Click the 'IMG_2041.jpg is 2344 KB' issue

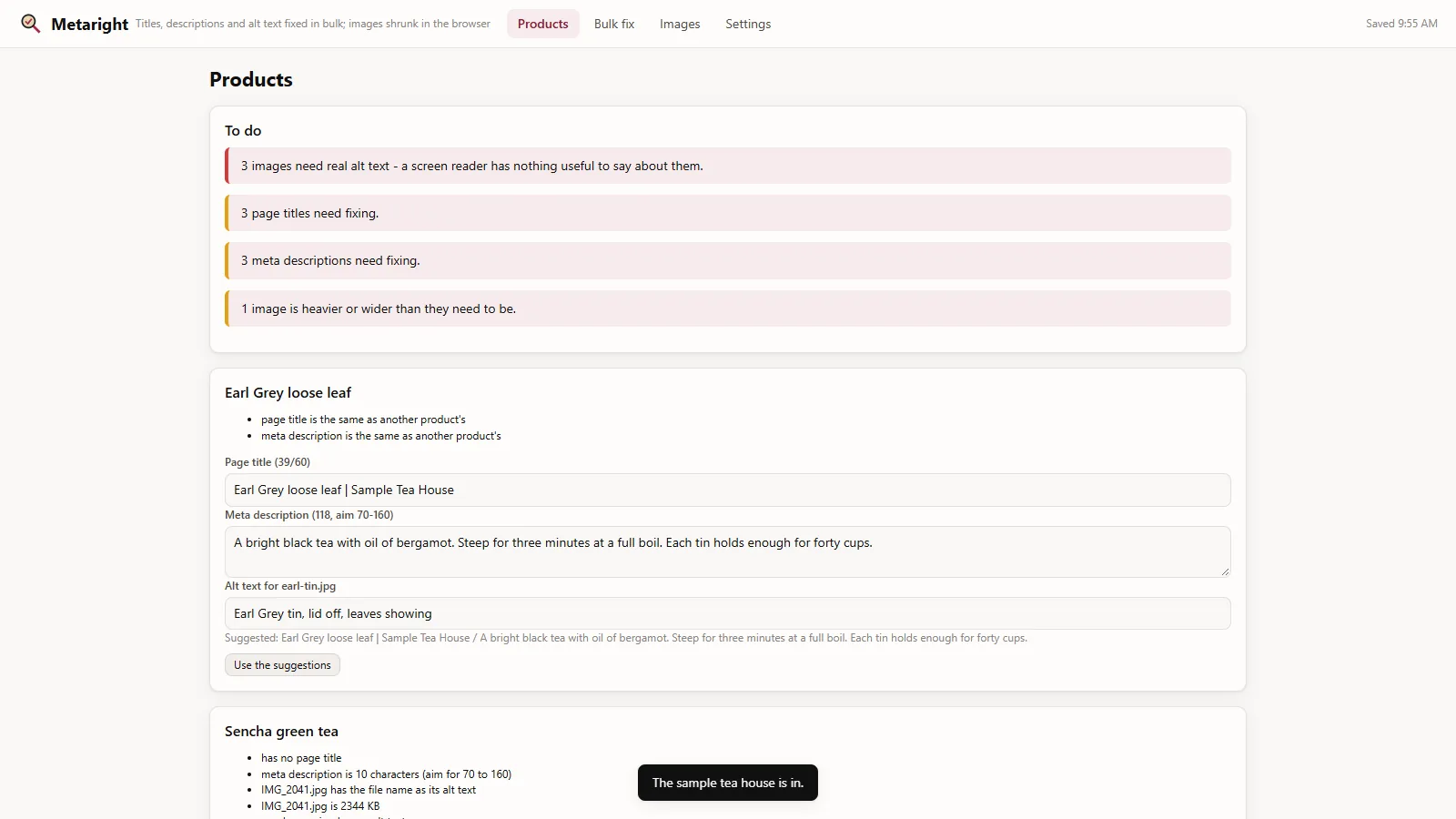(320, 806)
